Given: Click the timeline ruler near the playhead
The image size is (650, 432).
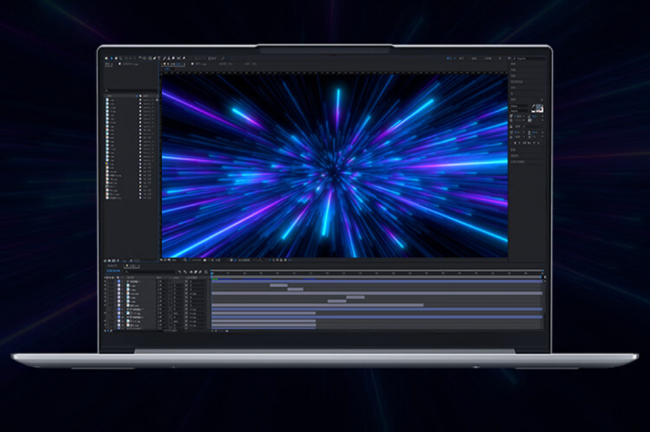Looking at the screenshot, I should (216, 273).
